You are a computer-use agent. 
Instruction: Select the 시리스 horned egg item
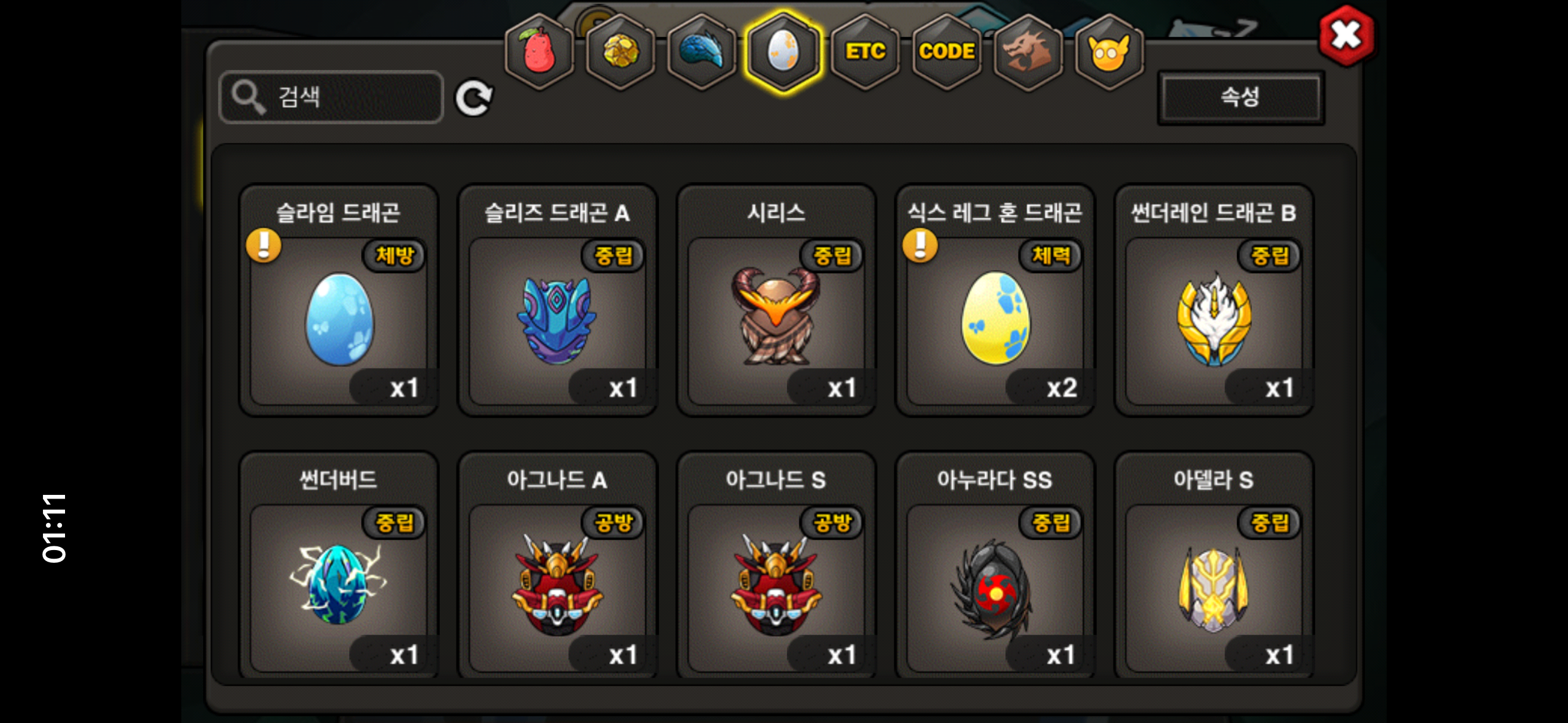(x=776, y=300)
